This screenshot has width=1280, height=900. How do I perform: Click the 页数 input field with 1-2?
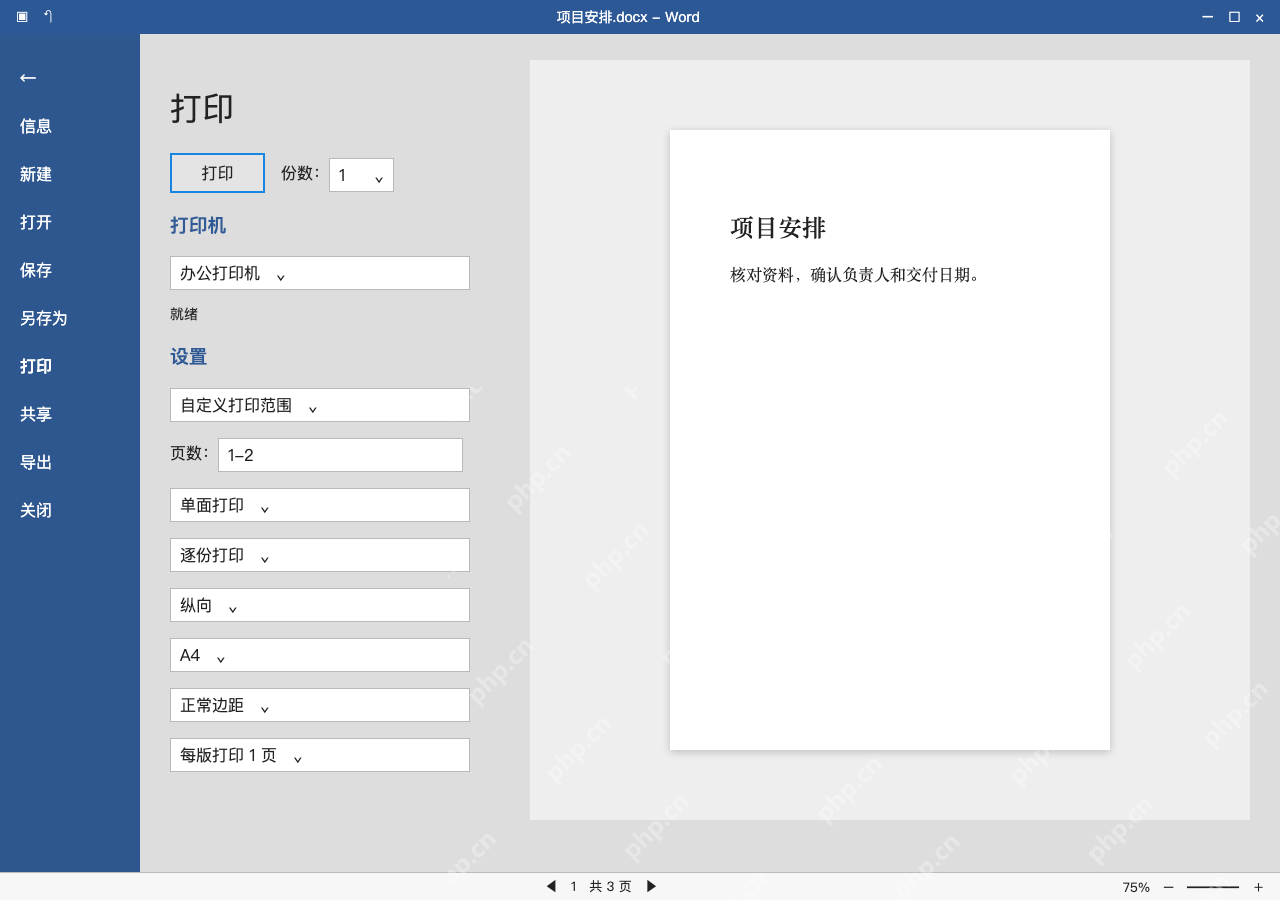point(340,455)
